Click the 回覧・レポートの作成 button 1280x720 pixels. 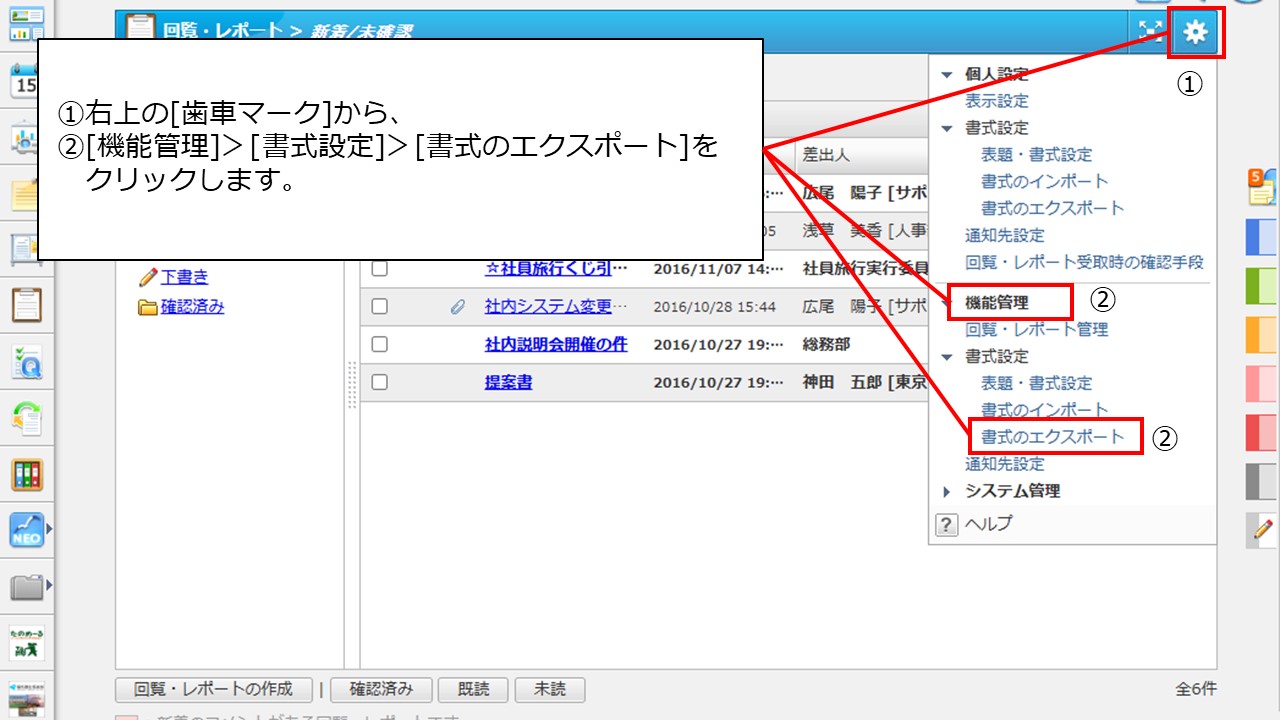[x=214, y=689]
